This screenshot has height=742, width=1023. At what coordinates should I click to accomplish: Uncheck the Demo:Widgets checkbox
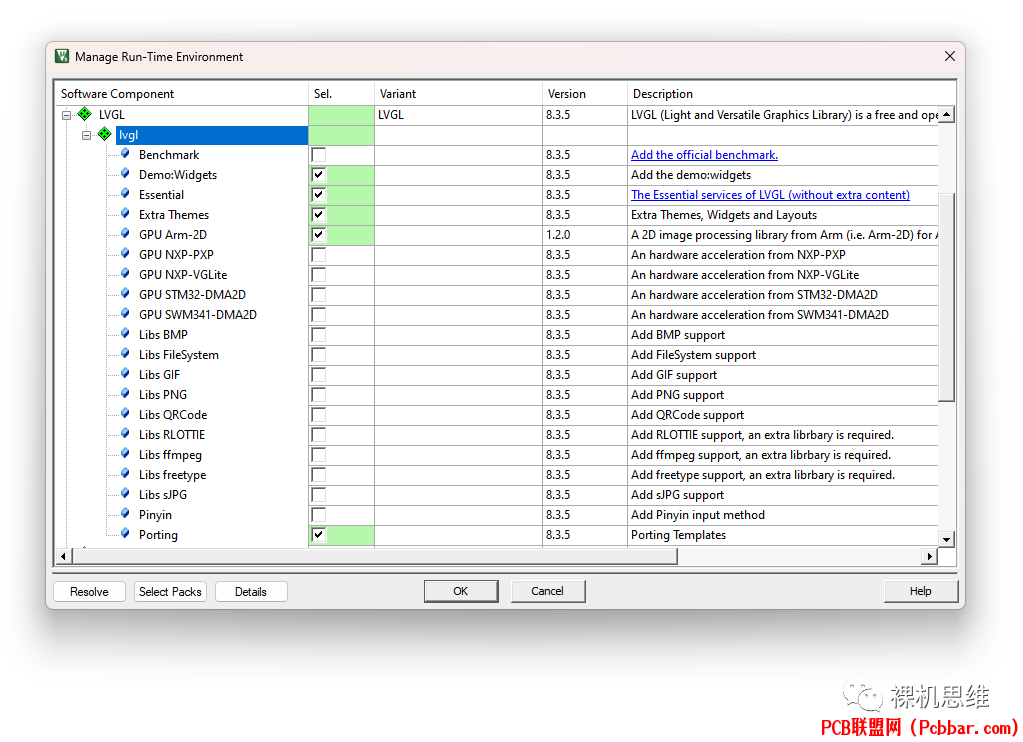click(318, 175)
